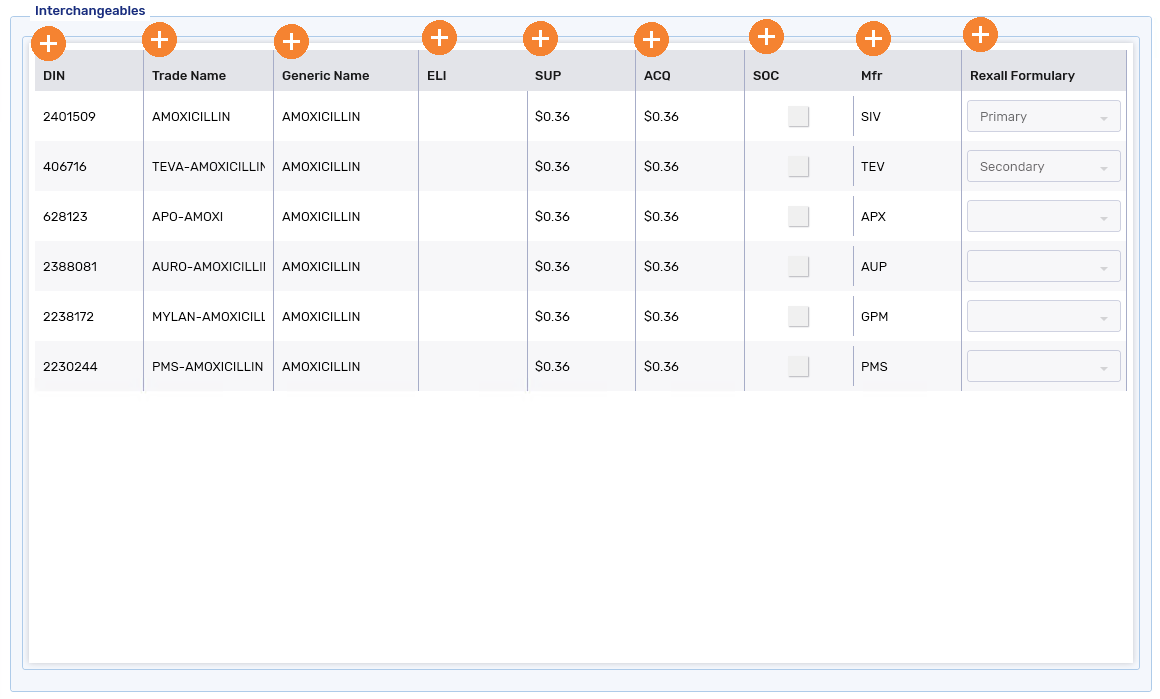Toggle SOC checkbox for AMOXICILLIN SIV row

(798, 117)
